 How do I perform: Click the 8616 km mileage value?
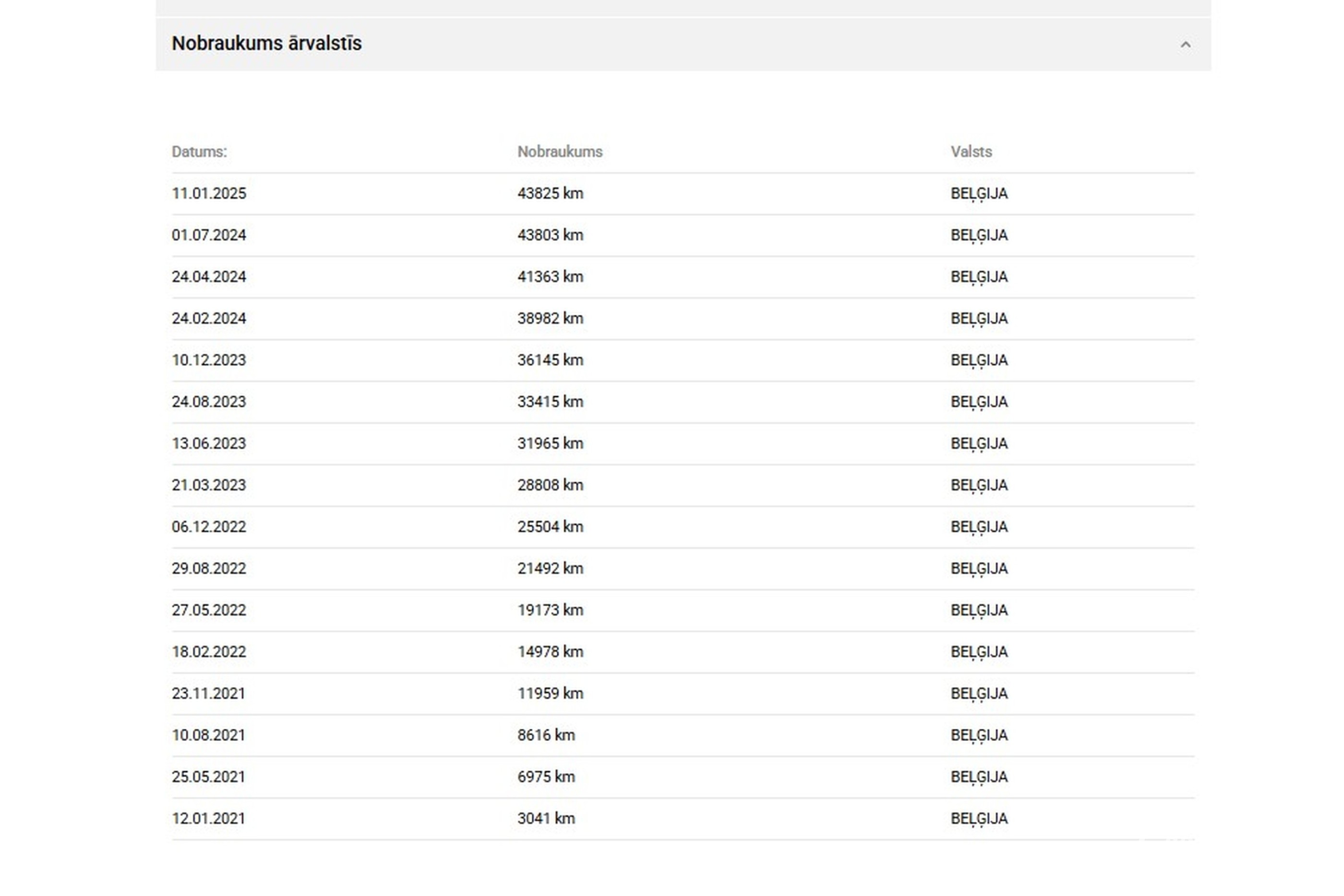click(x=546, y=735)
